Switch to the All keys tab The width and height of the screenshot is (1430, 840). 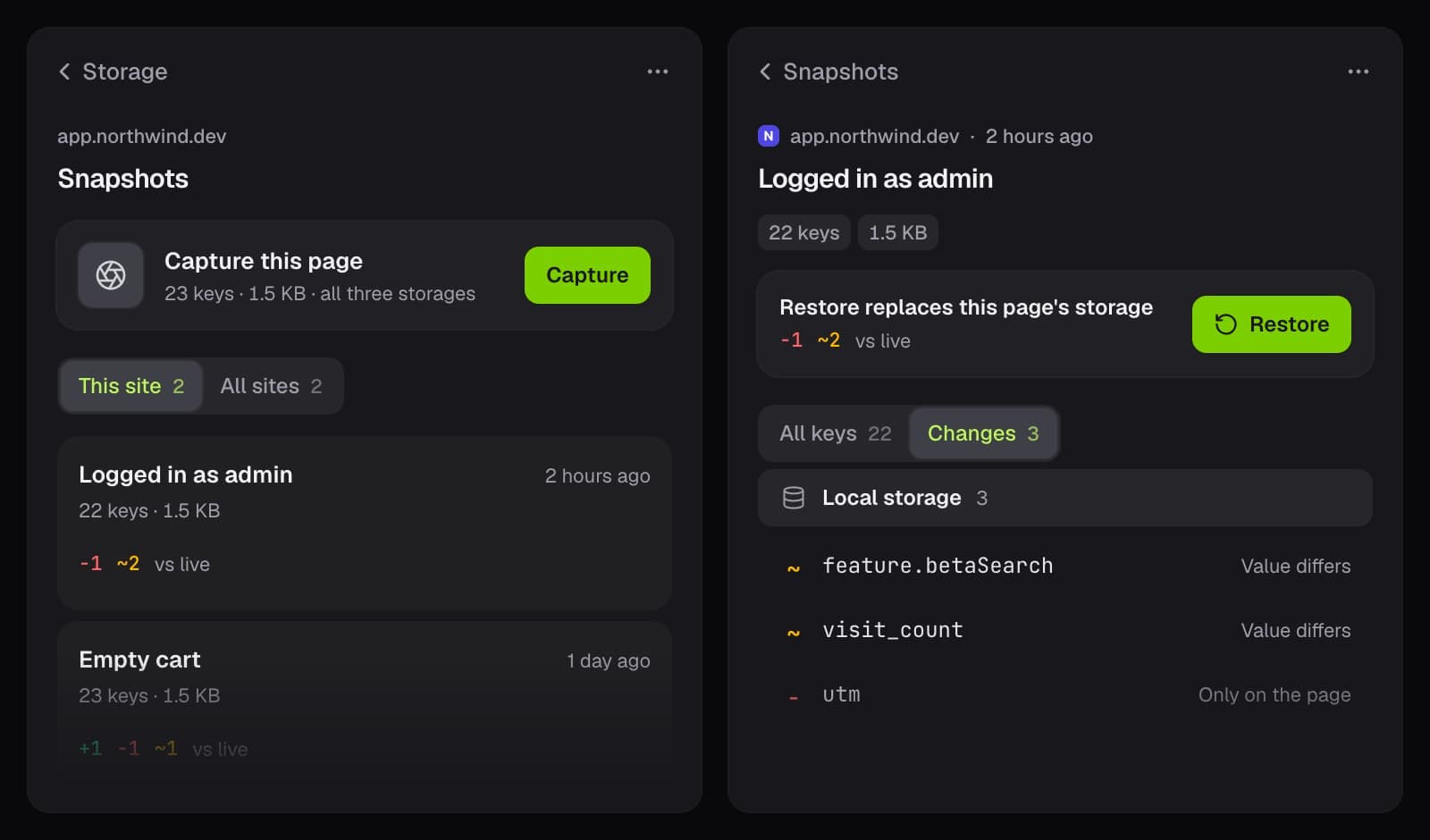(835, 433)
